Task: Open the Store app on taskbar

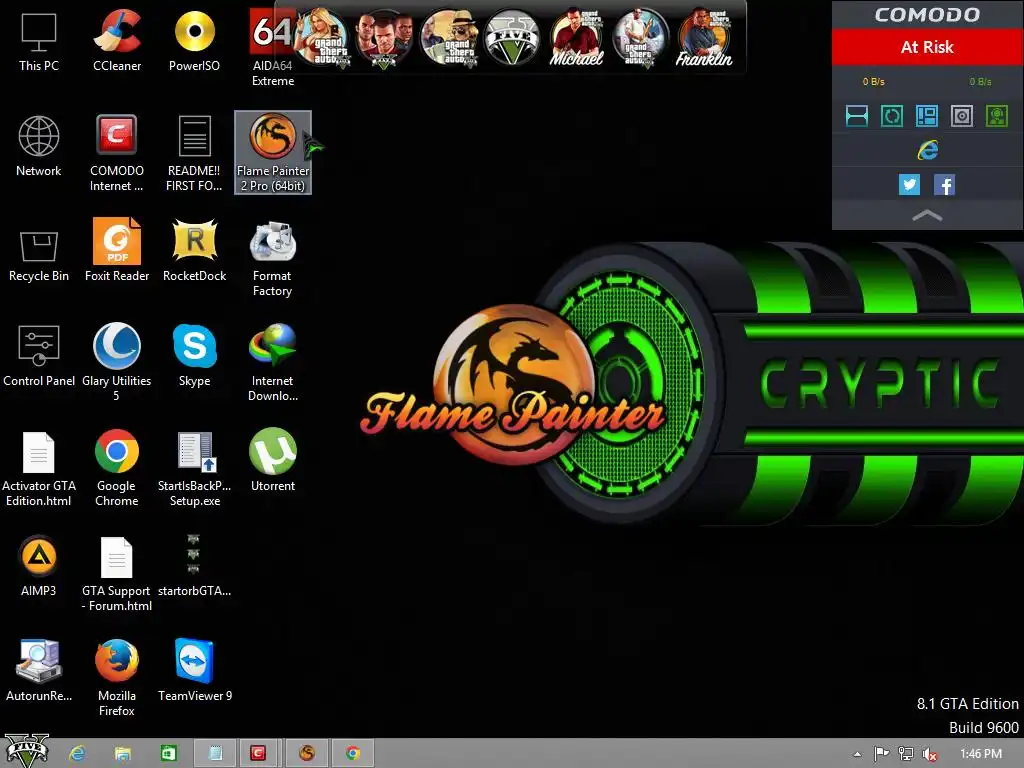Action: pyautogui.click(x=168, y=754)
